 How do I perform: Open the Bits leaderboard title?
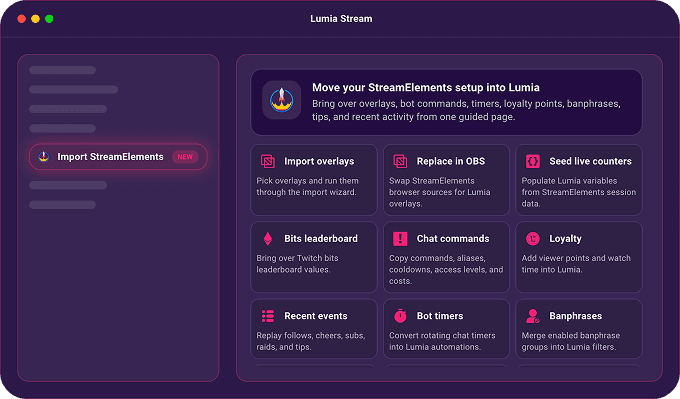(x=321, y=239)
